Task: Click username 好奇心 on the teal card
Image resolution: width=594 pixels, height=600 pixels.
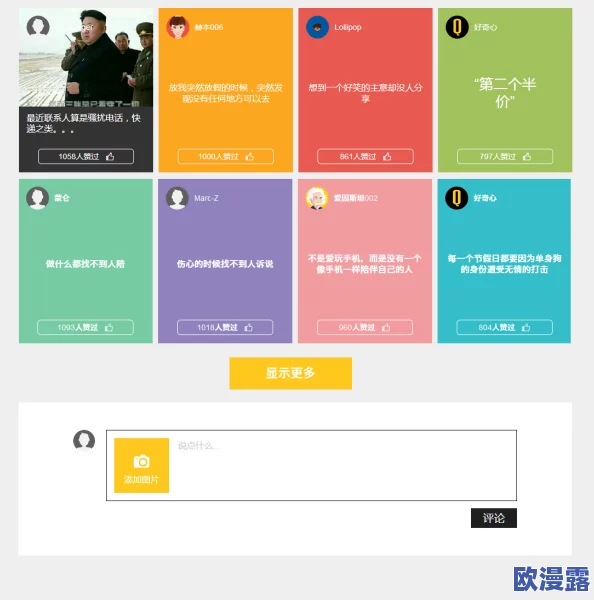Action: [485, 198]
